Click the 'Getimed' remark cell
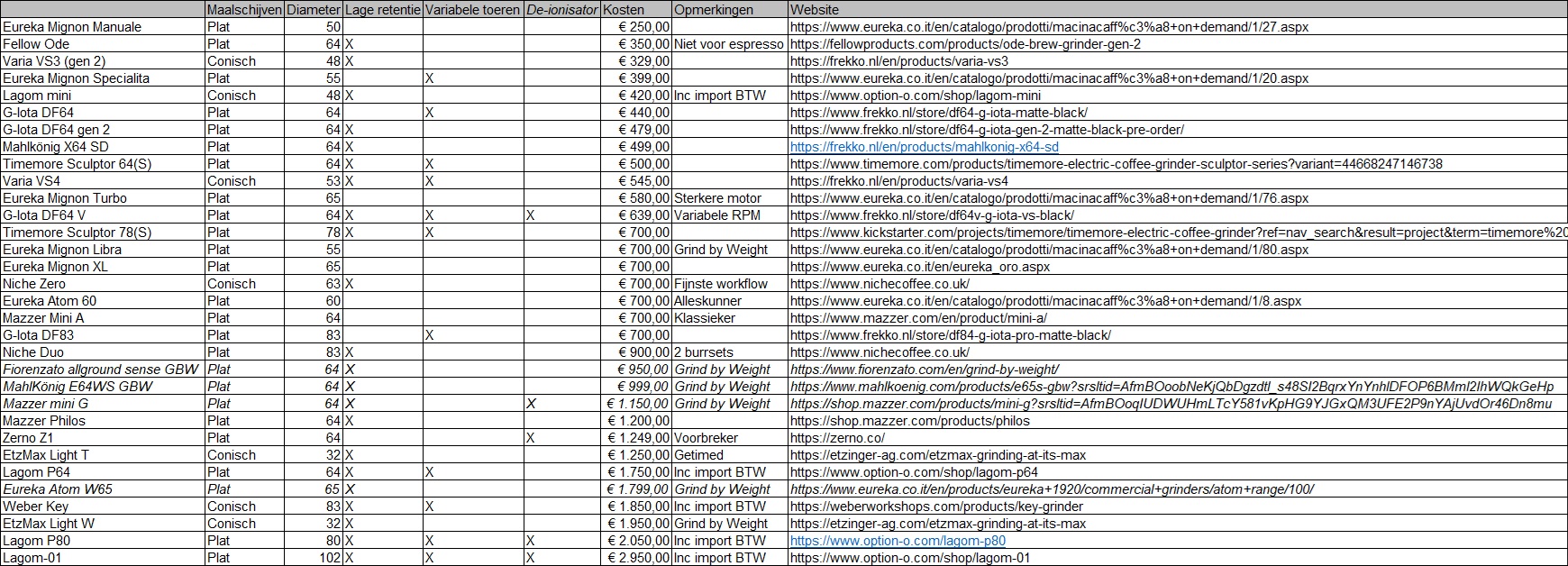1568x566 pixels. tap(731, 455)
